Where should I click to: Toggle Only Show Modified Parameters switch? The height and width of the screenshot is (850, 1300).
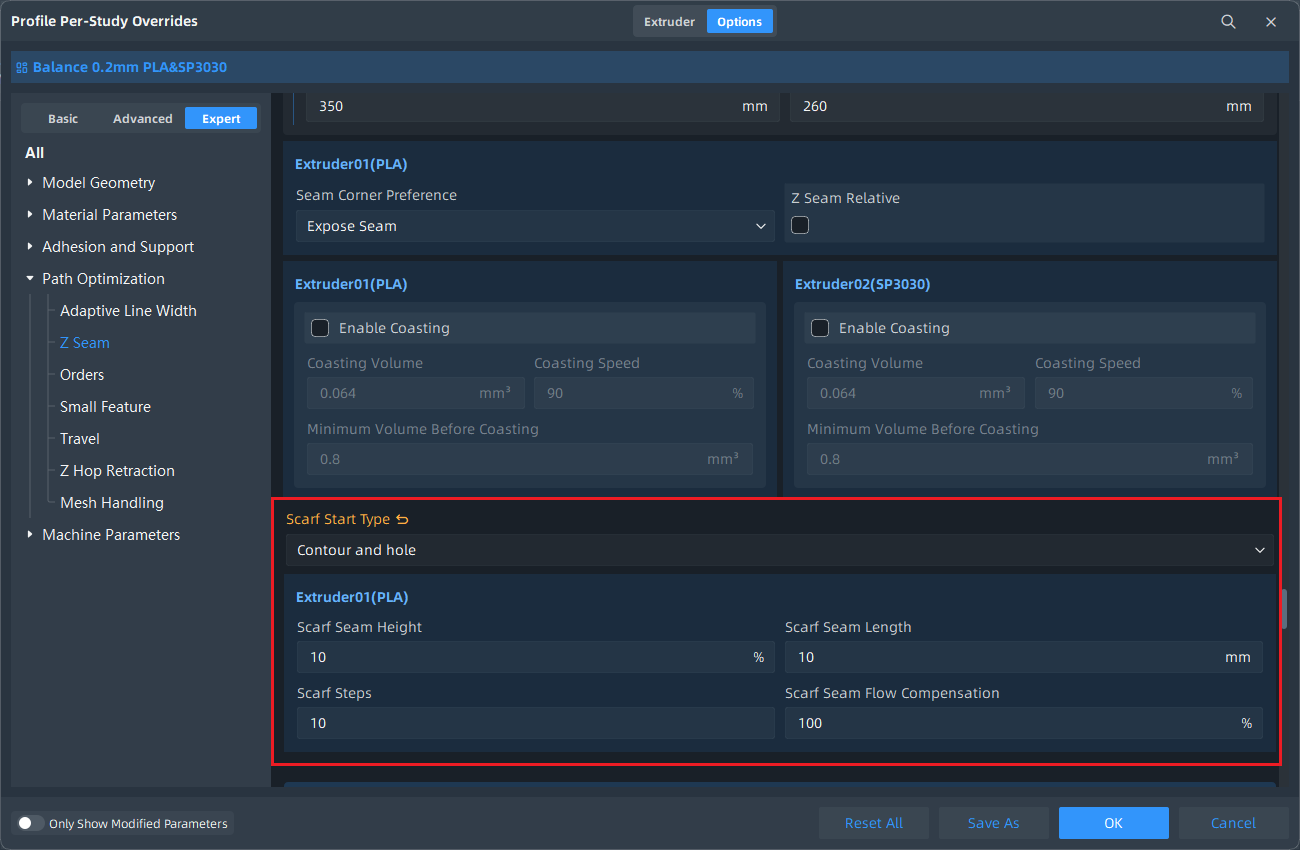pos(31,824)
